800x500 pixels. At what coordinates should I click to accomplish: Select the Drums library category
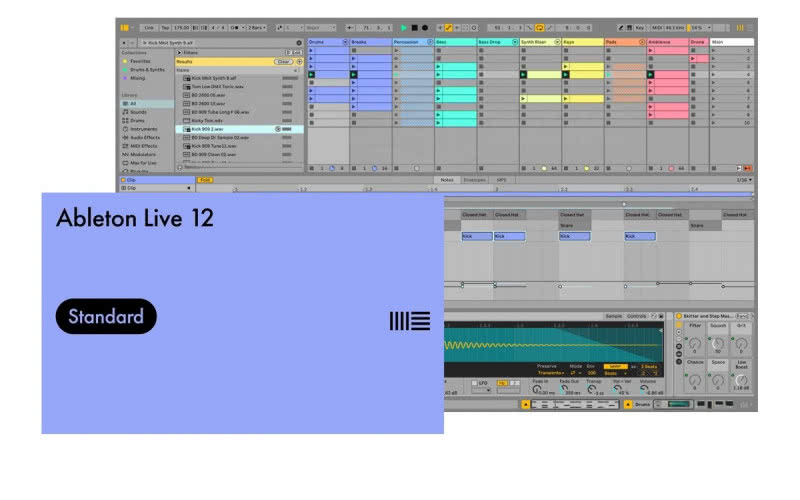click(x=137, y=120)
